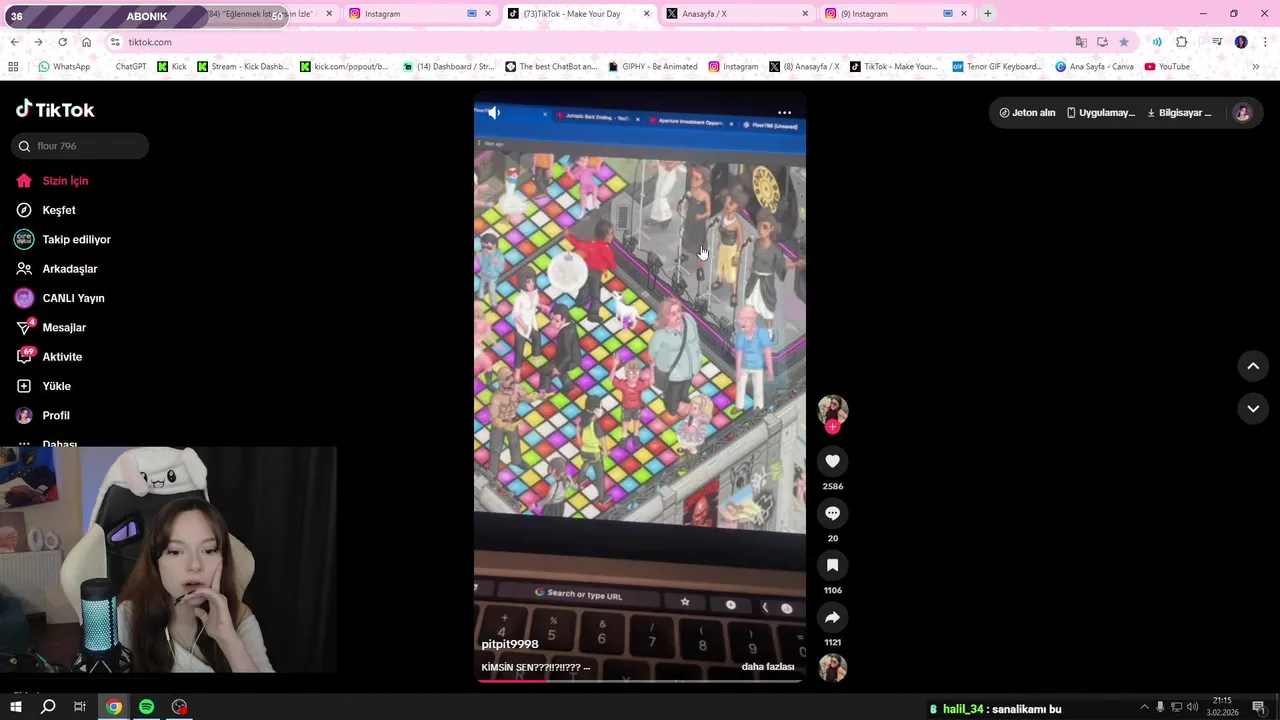This screenshot has width=1280, height=720.
Task: Open a new browser tab
Action: pos(988,14)
